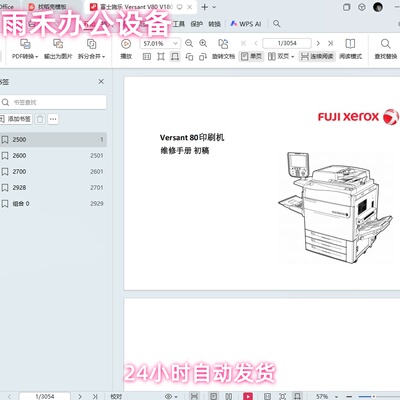Open the 工具 menu

[178, 24]
